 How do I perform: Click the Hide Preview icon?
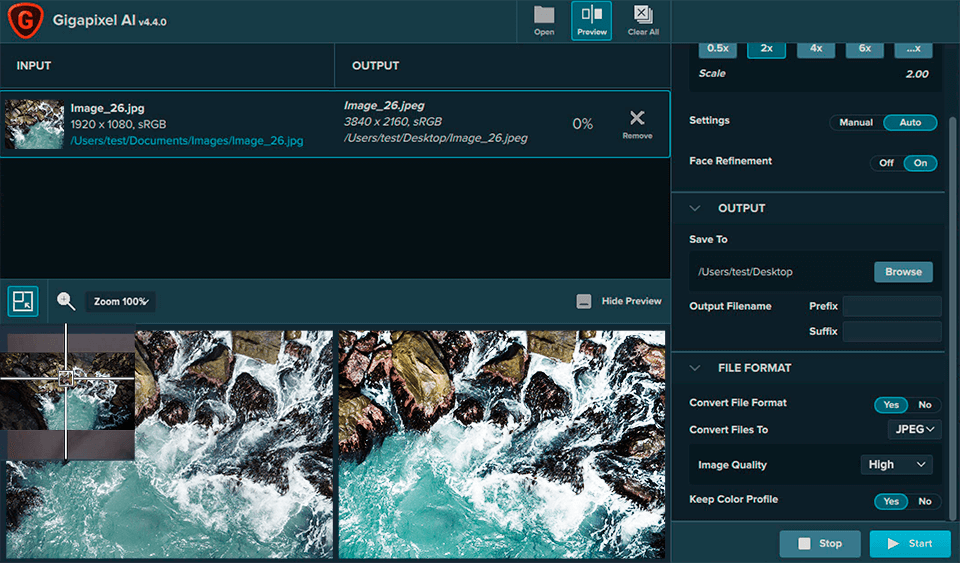584,301
